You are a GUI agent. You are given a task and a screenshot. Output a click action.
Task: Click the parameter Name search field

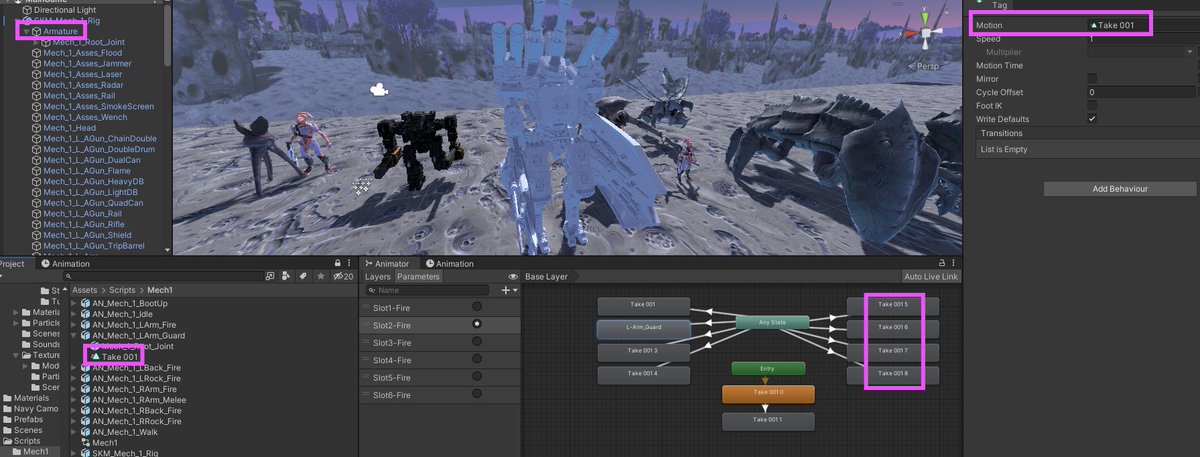(429, 290)
